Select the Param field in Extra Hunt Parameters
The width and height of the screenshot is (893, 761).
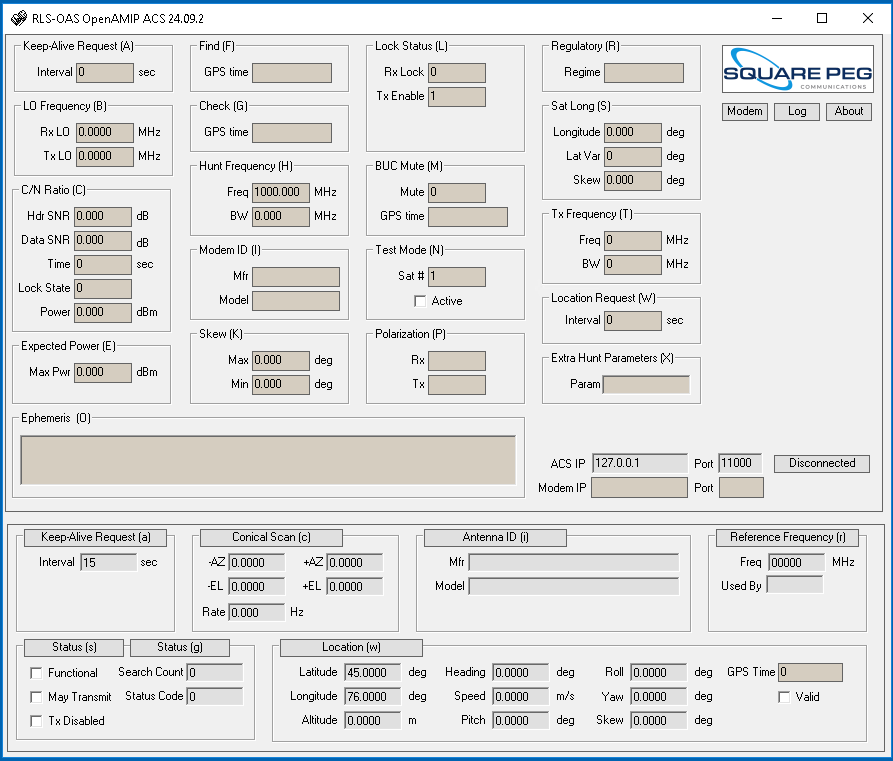(x=646, y=384)
